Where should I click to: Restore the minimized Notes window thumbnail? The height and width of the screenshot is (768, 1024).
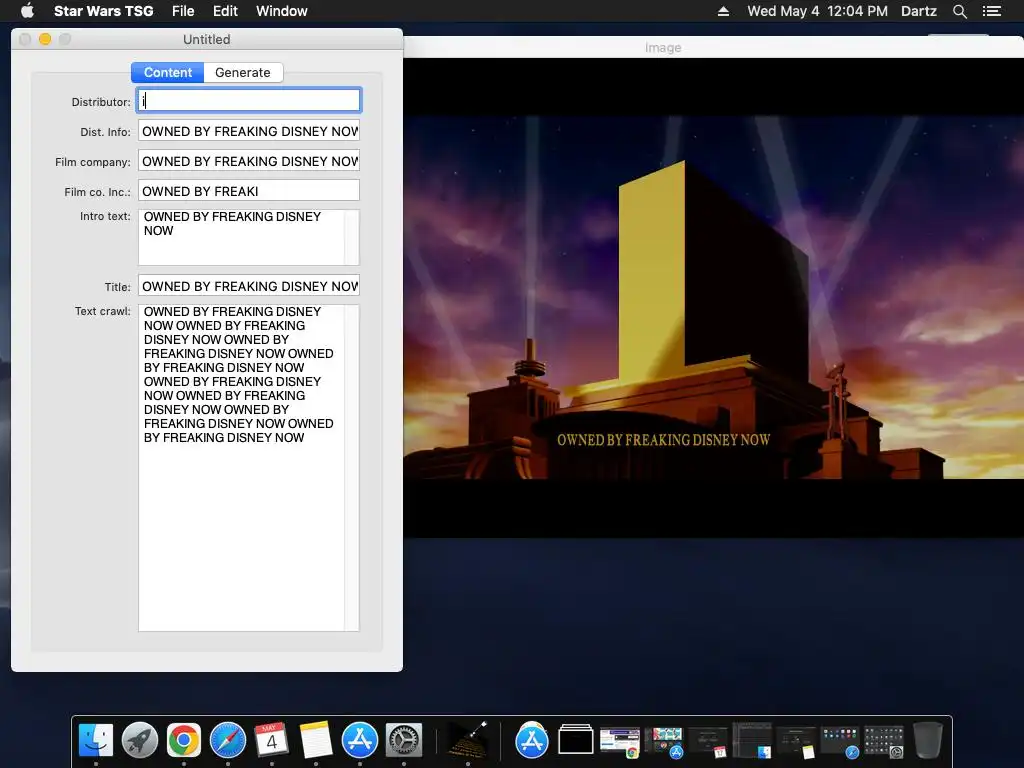(796, 742)
